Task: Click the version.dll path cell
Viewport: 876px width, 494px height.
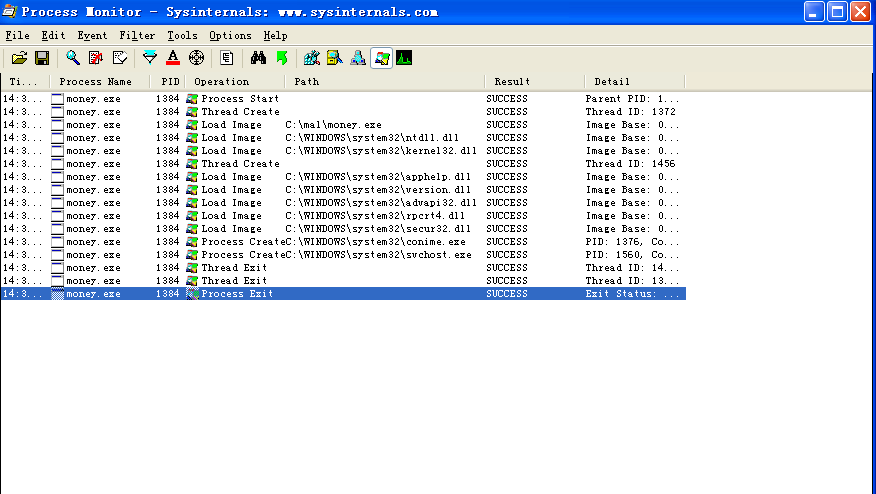Action: point(378,190)
